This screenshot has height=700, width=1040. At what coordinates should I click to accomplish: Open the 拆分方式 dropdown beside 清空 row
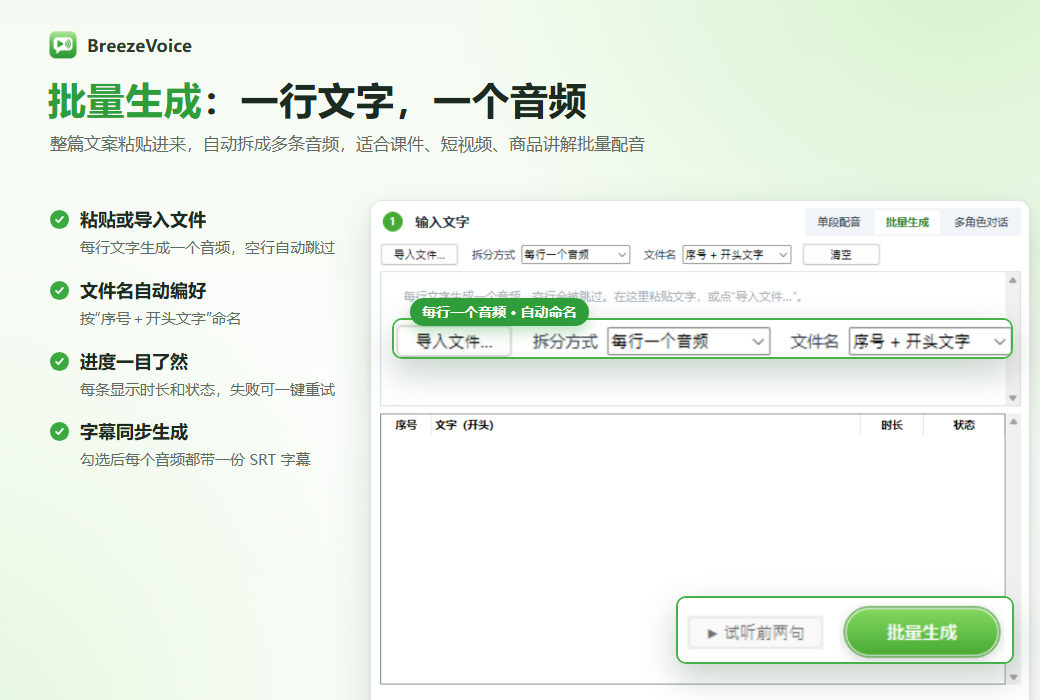575,255
